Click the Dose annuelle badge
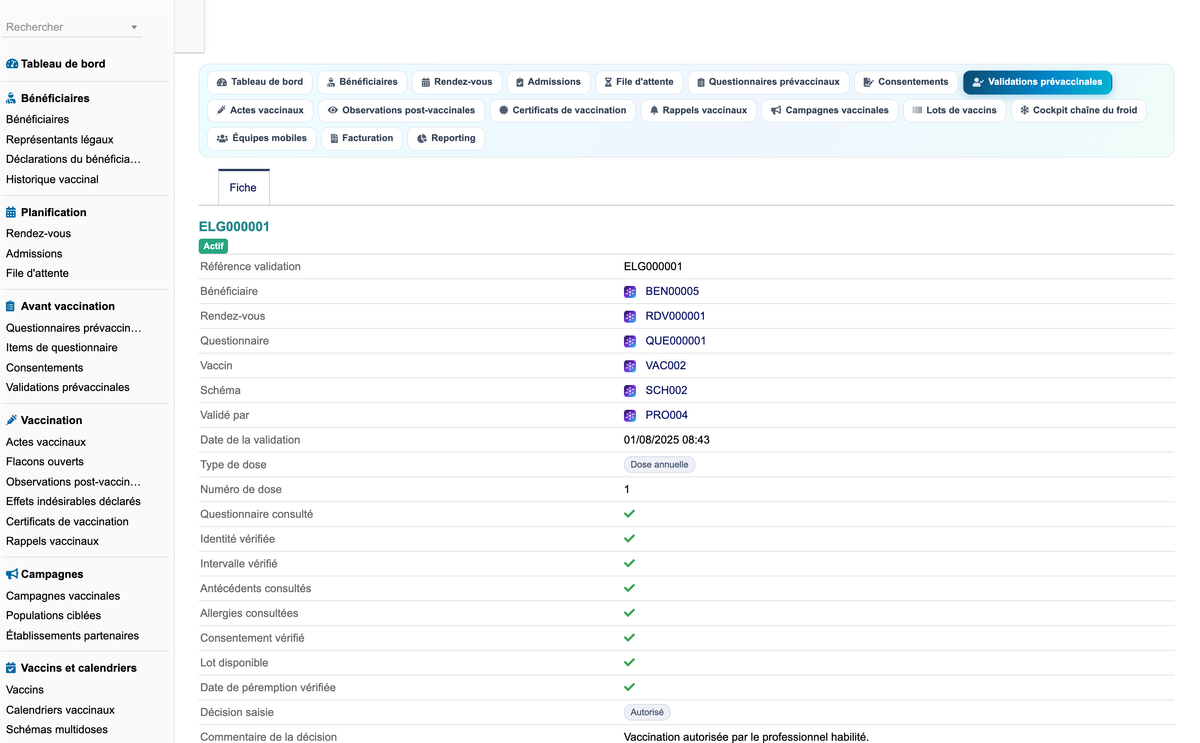This screenshot has height=743, width=1200. point(659,465)
